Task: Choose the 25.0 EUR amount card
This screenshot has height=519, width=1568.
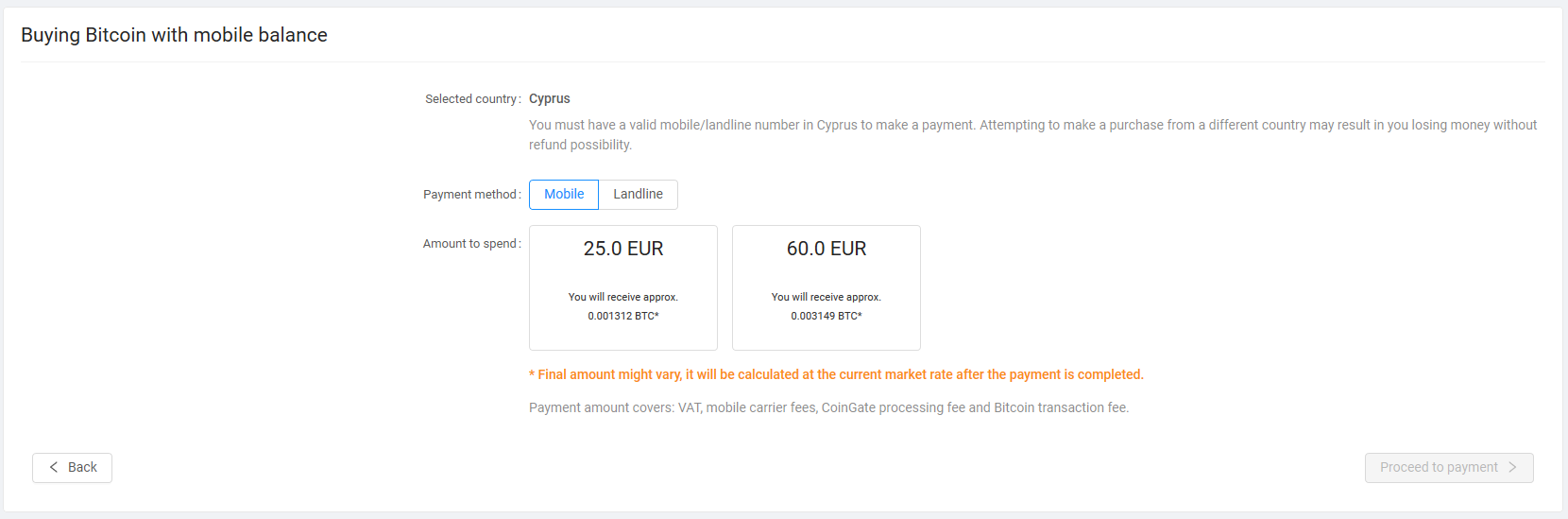Action: tap(623, 287)
